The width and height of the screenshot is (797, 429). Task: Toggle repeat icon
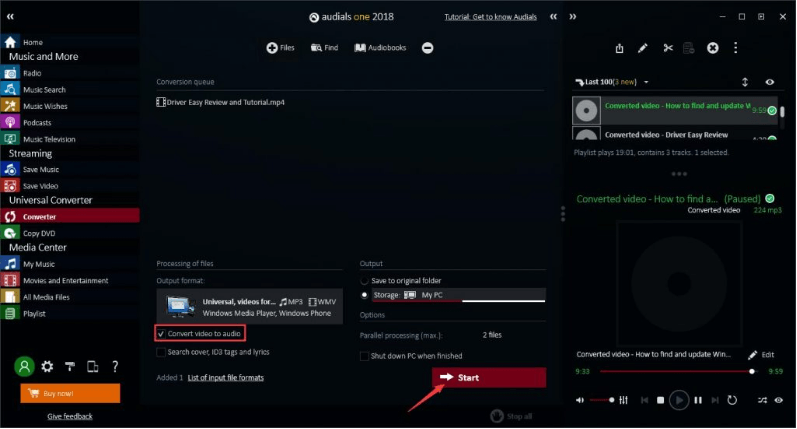pyautogui.click(x=732, y=401)
